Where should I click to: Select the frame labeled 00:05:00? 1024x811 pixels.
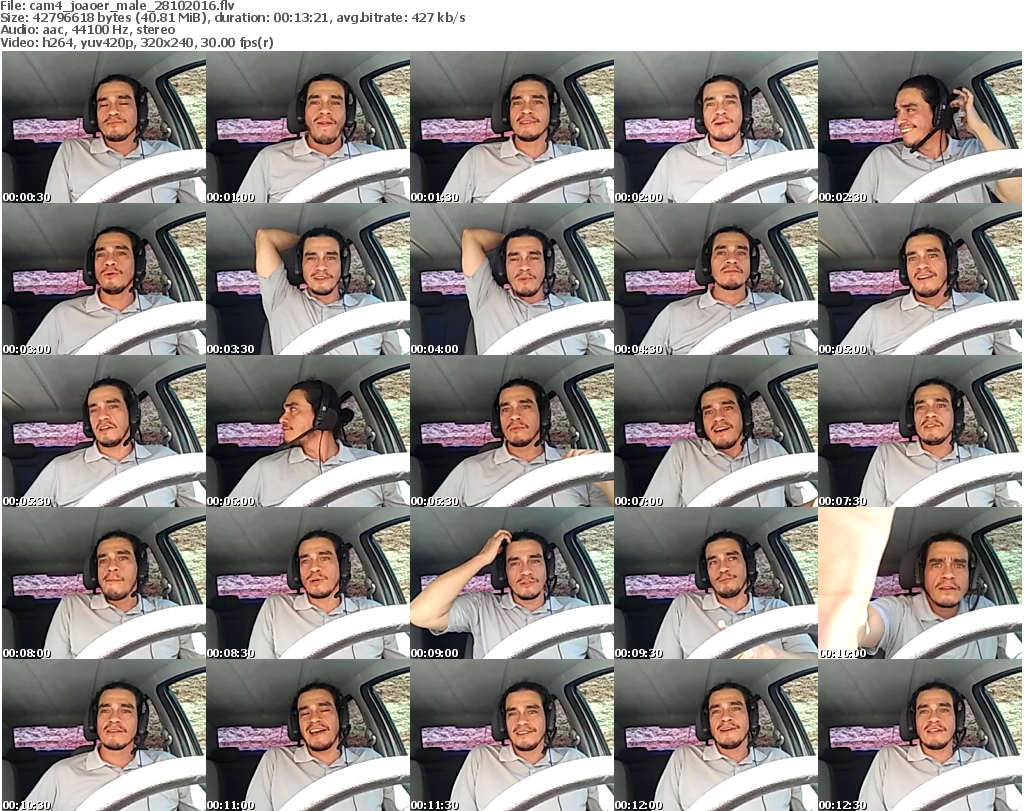(920, 279)
